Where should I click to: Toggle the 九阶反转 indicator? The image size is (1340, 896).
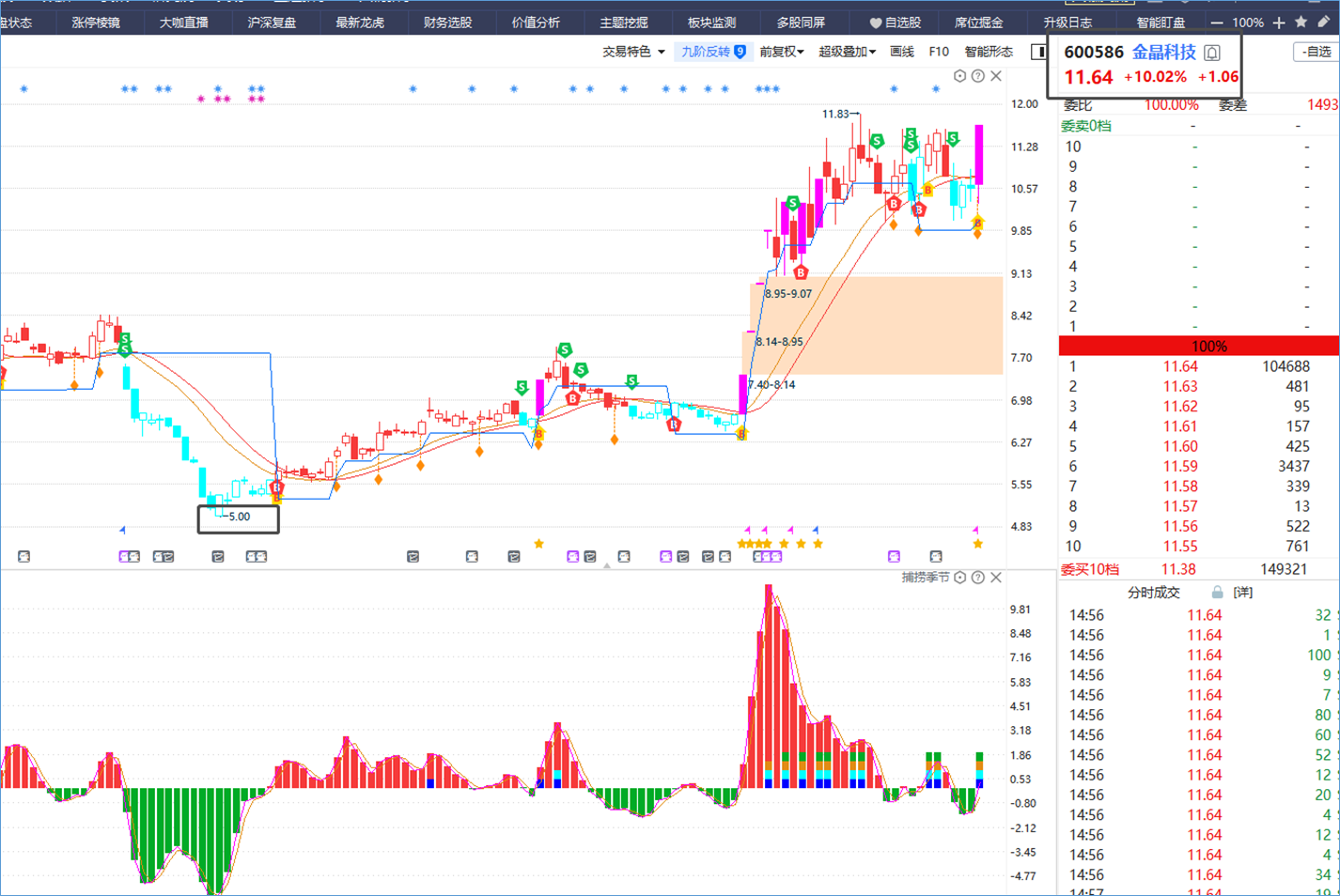[713, 52]
